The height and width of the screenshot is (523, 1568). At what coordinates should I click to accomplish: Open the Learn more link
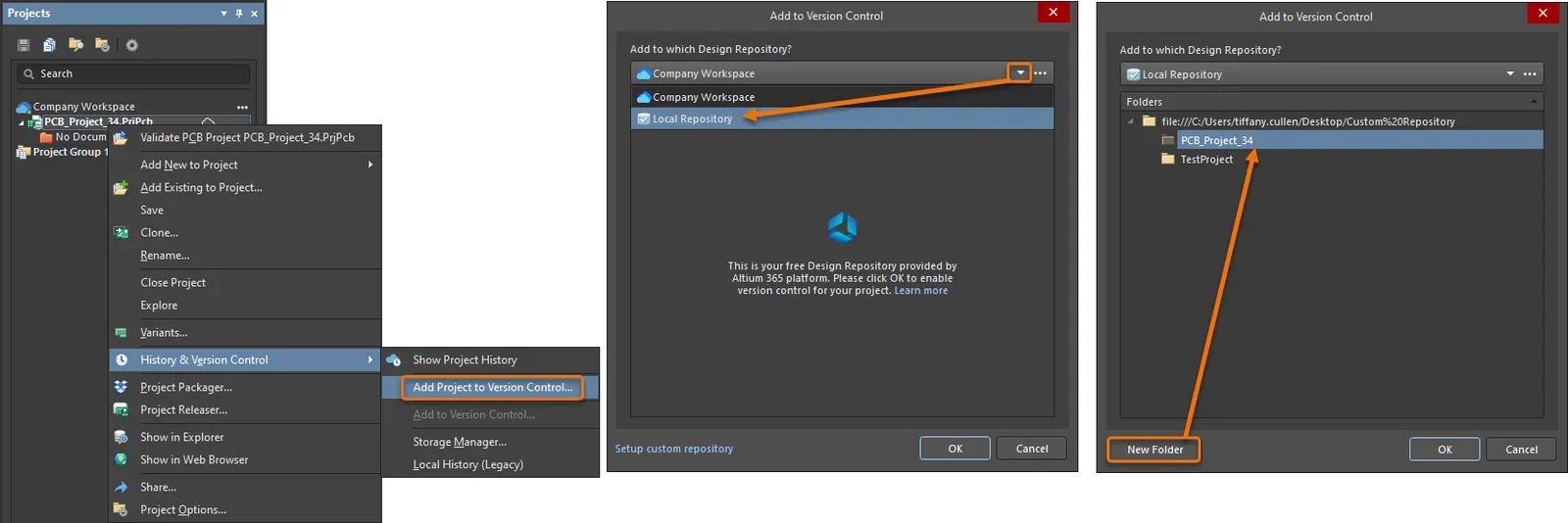(x=921, y=291)
